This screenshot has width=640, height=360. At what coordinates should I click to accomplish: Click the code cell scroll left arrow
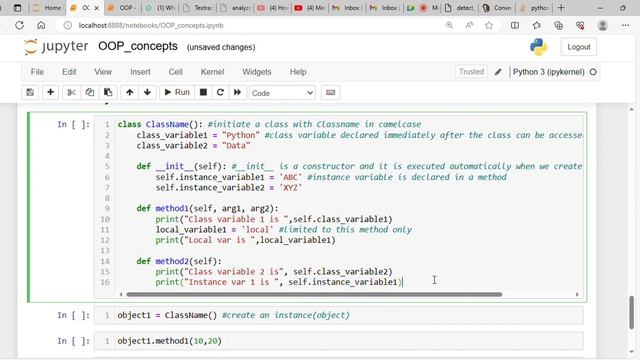[121, 294]
